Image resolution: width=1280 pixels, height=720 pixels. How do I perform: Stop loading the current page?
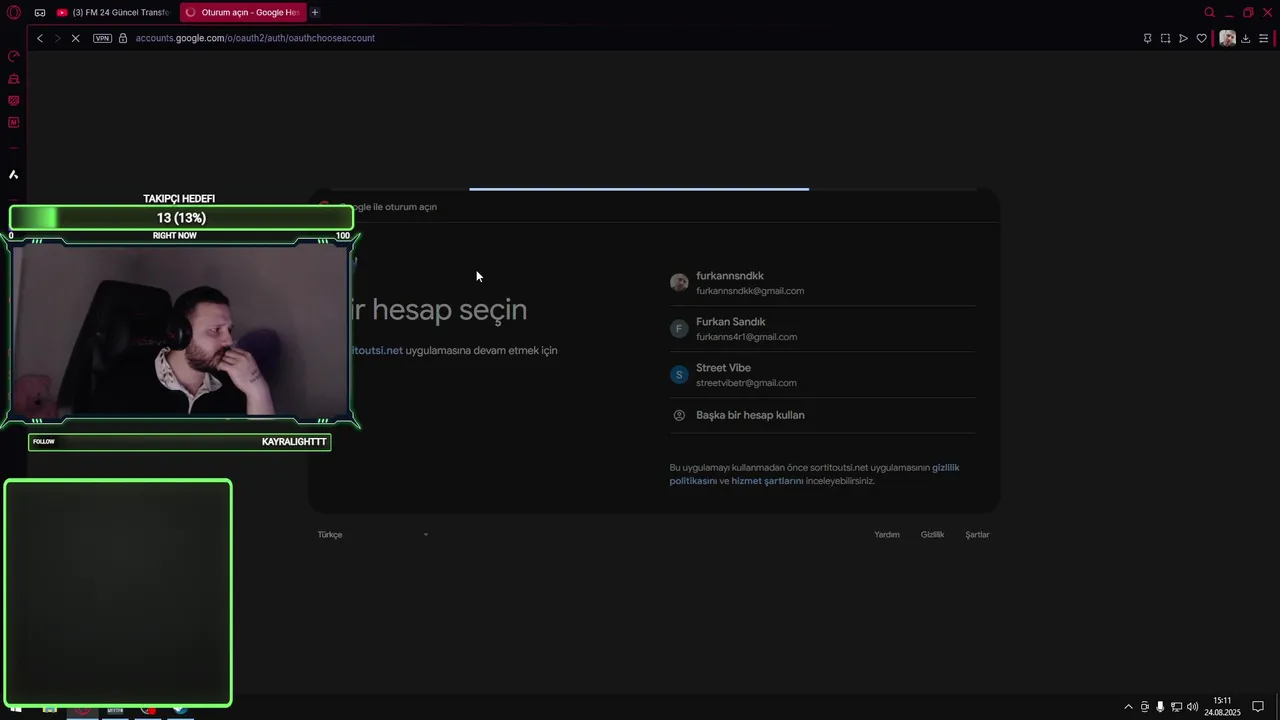click(75, 38)
